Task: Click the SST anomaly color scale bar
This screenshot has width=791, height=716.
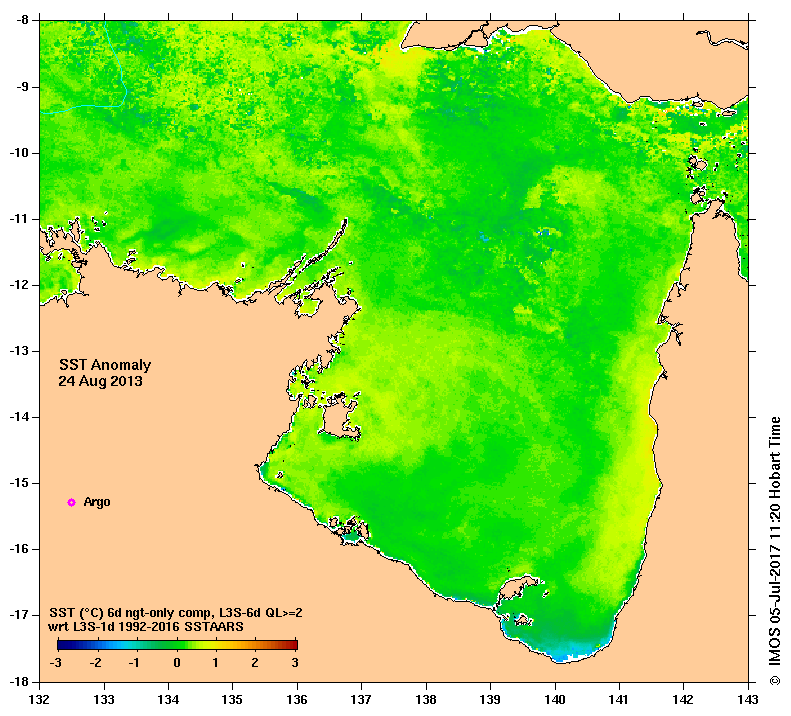Action: point(178,644)
